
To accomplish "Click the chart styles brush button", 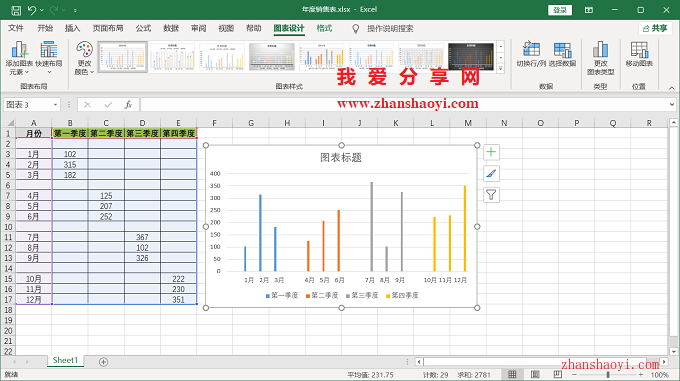I will [x=491, y=174].
